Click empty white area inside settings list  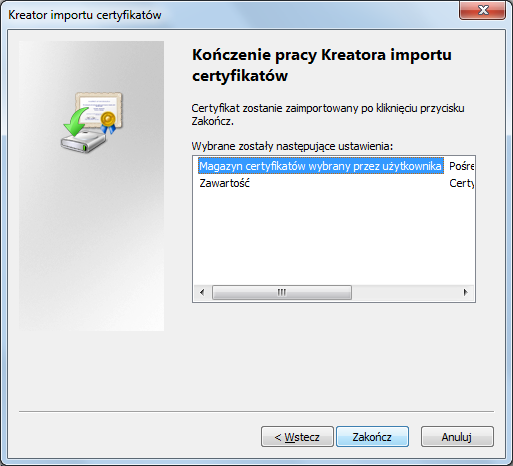pos(333,237)
